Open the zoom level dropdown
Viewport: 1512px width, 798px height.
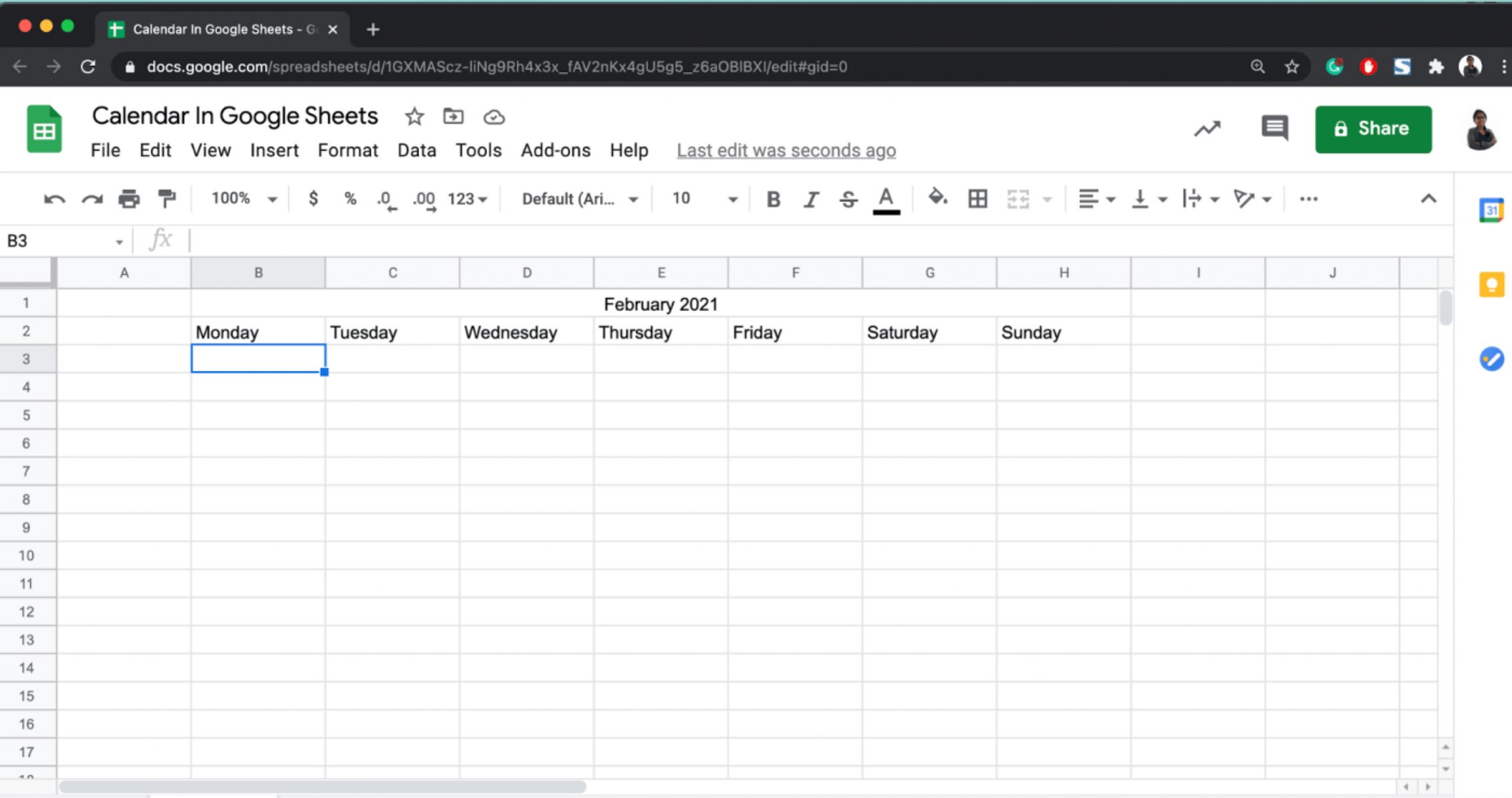point(241,198)
